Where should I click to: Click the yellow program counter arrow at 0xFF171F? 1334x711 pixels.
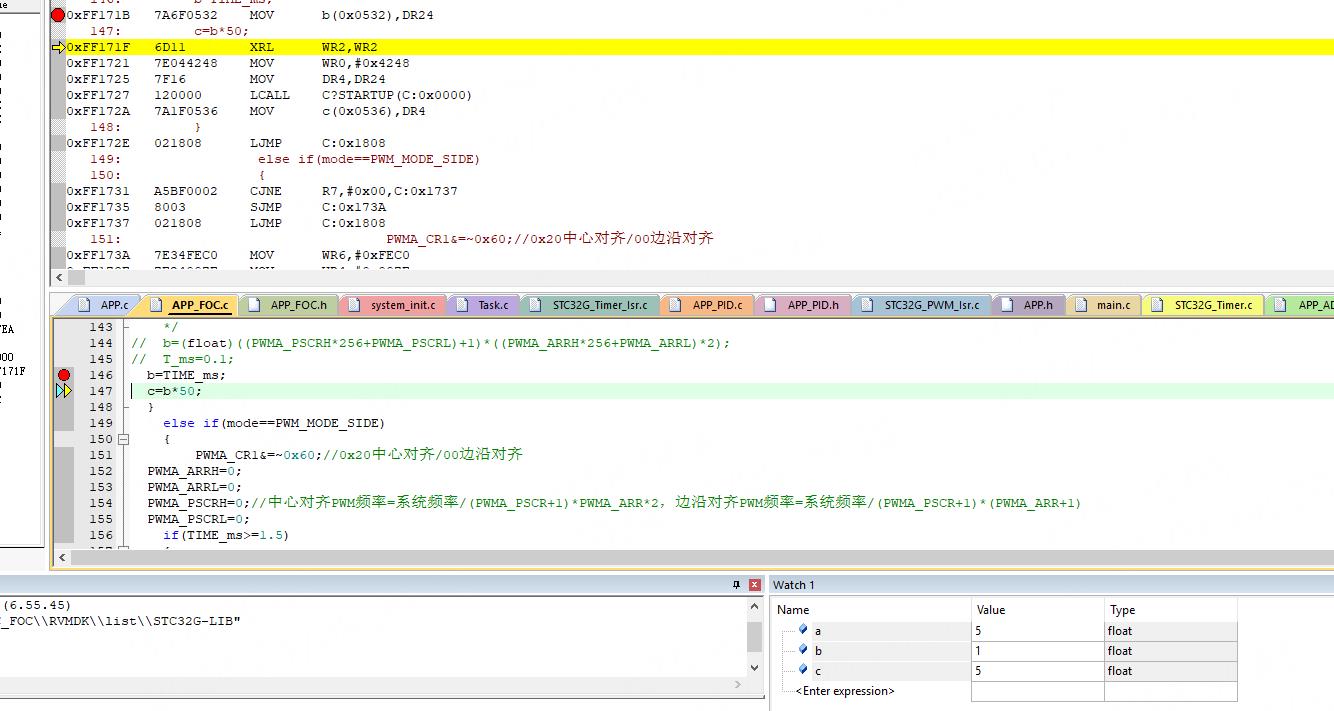(x=57, y=47)
